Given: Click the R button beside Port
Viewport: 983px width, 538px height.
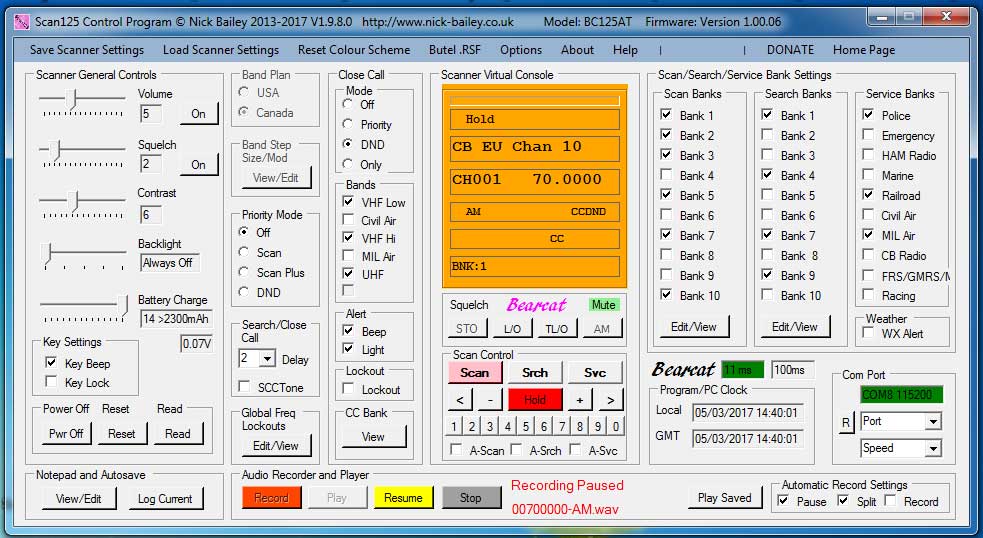Looking at the screenshot, I should tap(846, 423).
